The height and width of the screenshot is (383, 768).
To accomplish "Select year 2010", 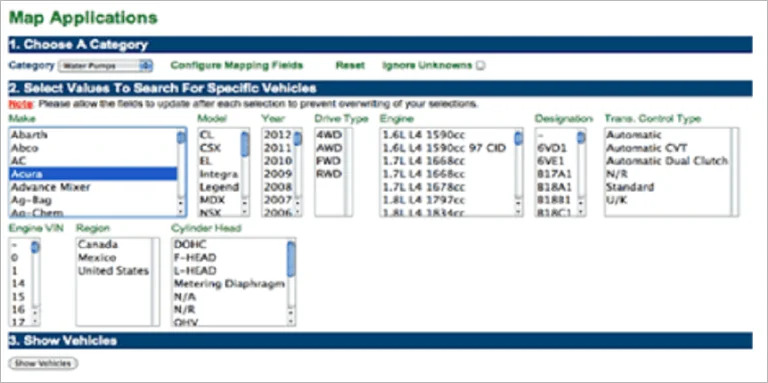I will tap(278, 161).
